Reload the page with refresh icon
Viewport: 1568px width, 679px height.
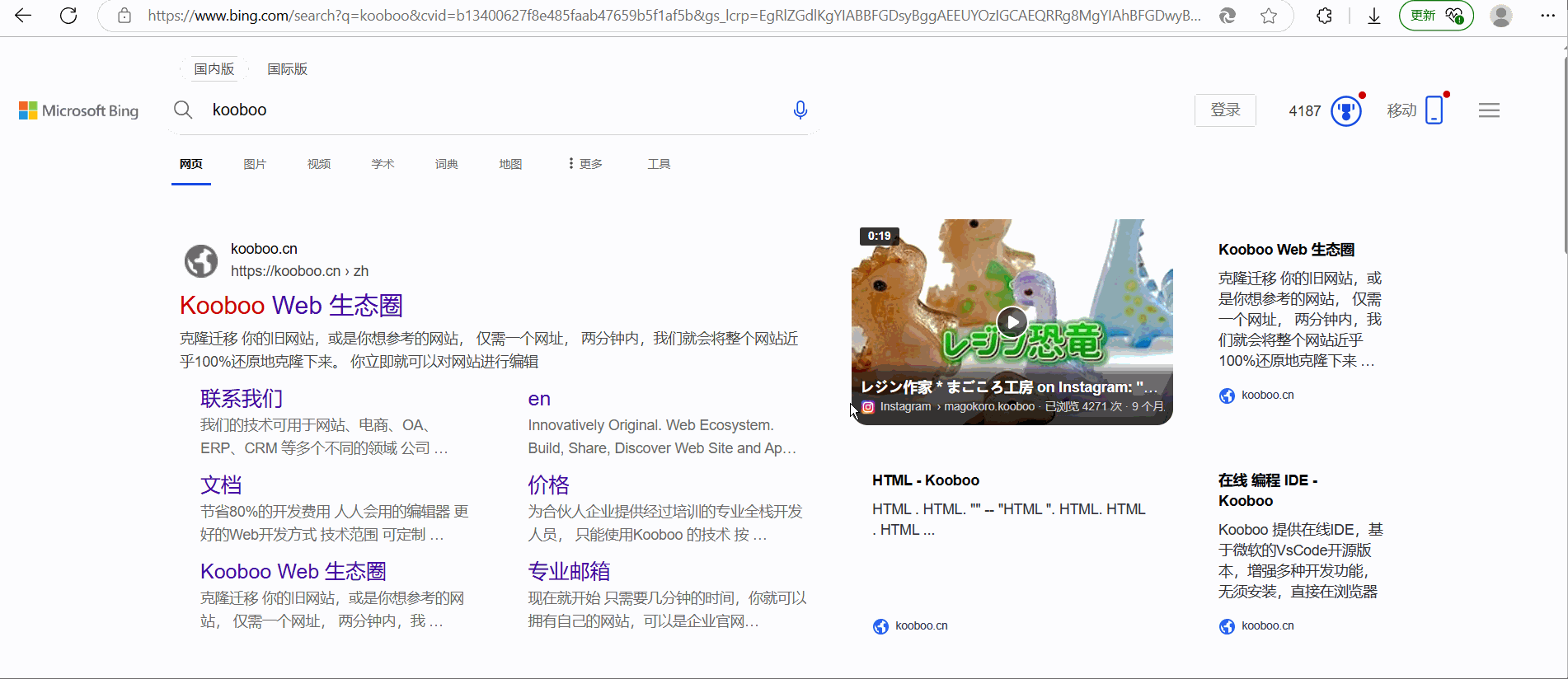[x=68, y=16]
